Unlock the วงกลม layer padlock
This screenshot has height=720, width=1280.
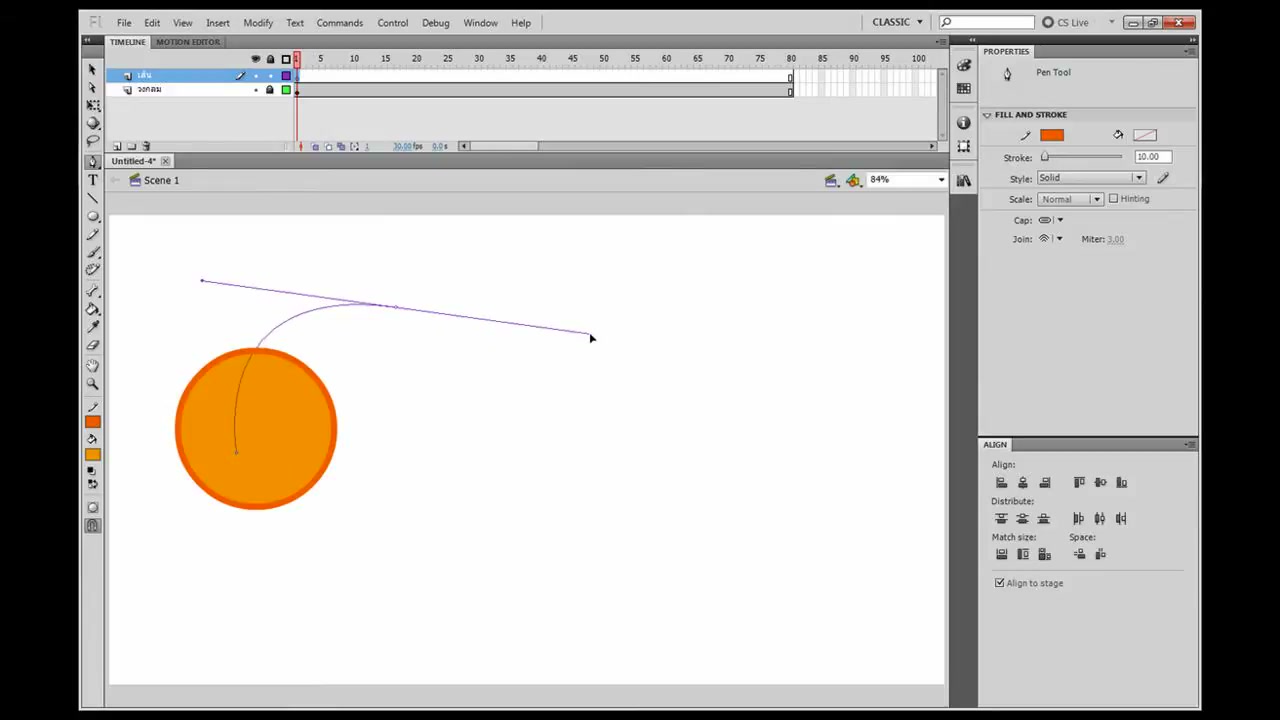[x=269, y=90]
